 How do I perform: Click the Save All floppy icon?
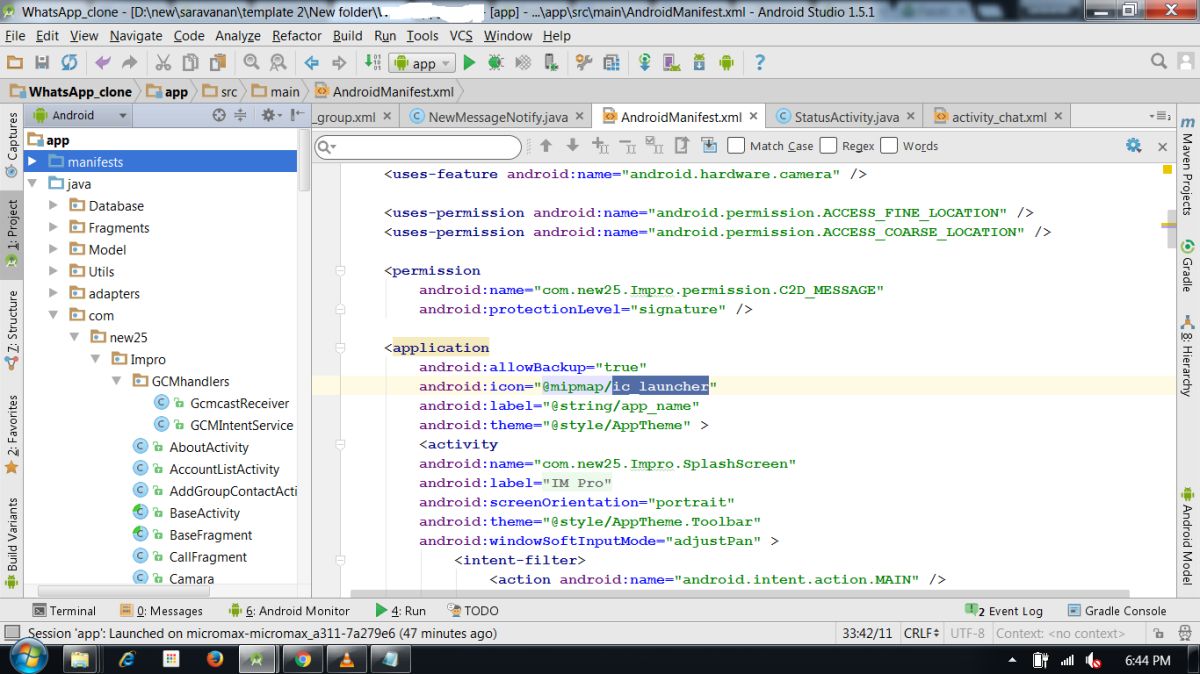pyautogui.click(x=42, y=62)
